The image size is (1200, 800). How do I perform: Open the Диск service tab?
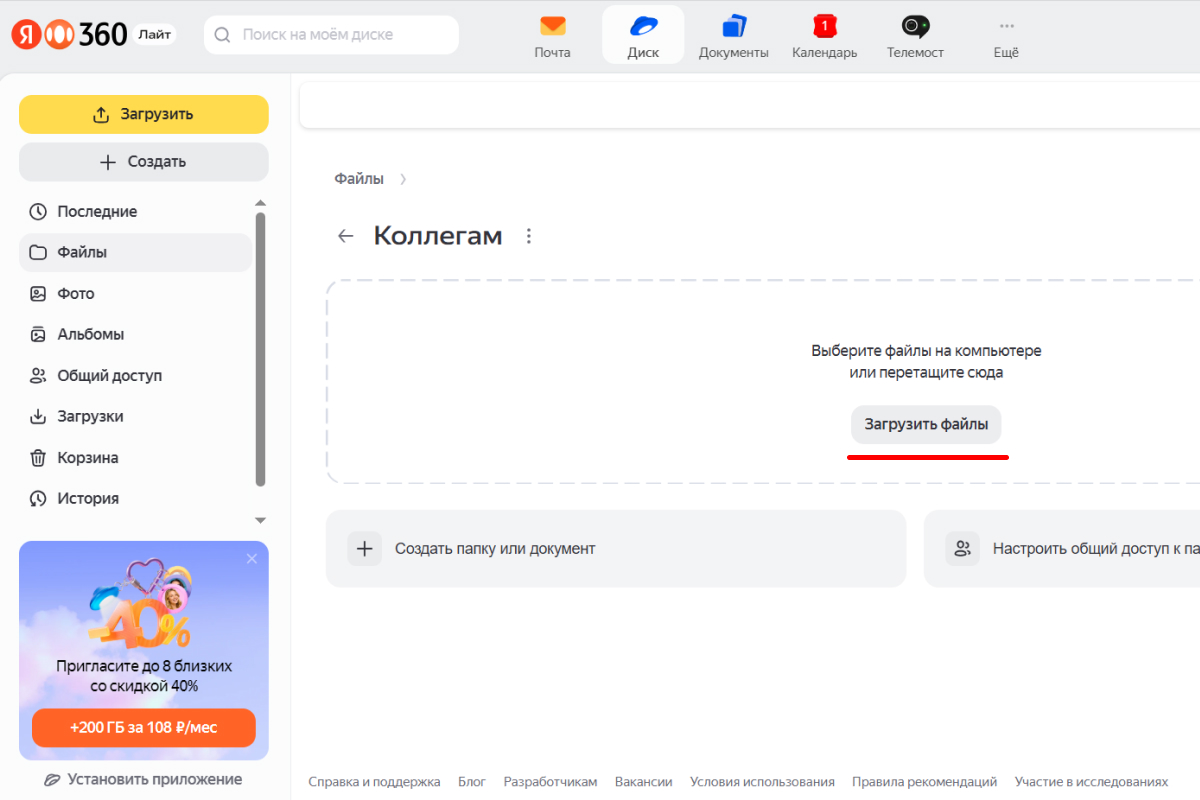click(643, 35)
